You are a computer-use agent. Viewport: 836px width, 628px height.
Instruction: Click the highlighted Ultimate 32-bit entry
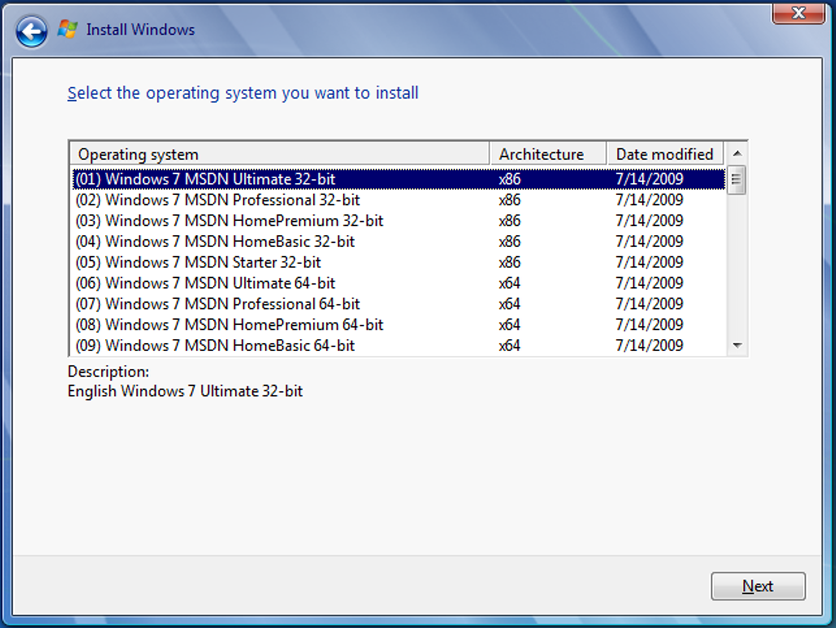pyautogui.click(x=200, y=178)
